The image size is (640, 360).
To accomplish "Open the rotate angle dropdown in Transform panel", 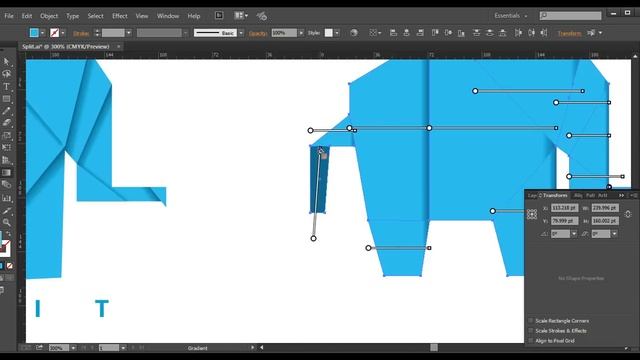I will tap(574, 234).
